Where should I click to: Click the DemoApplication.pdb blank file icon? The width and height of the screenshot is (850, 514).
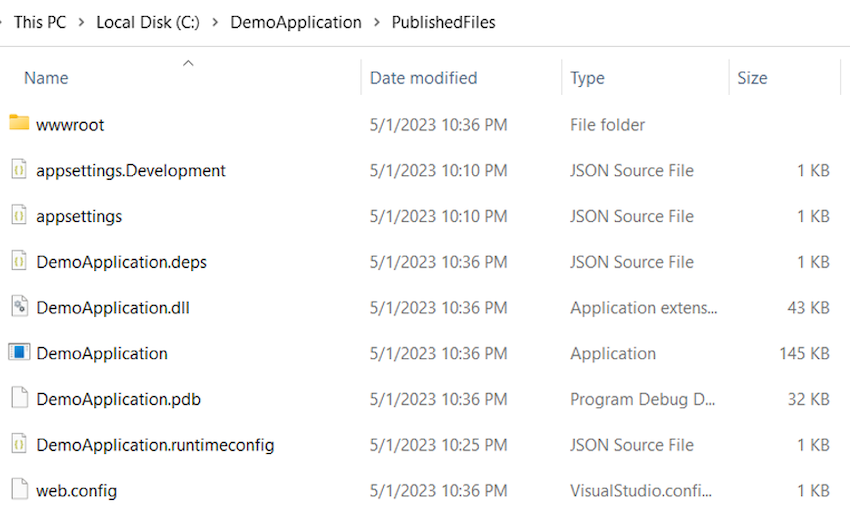(19, 398)
